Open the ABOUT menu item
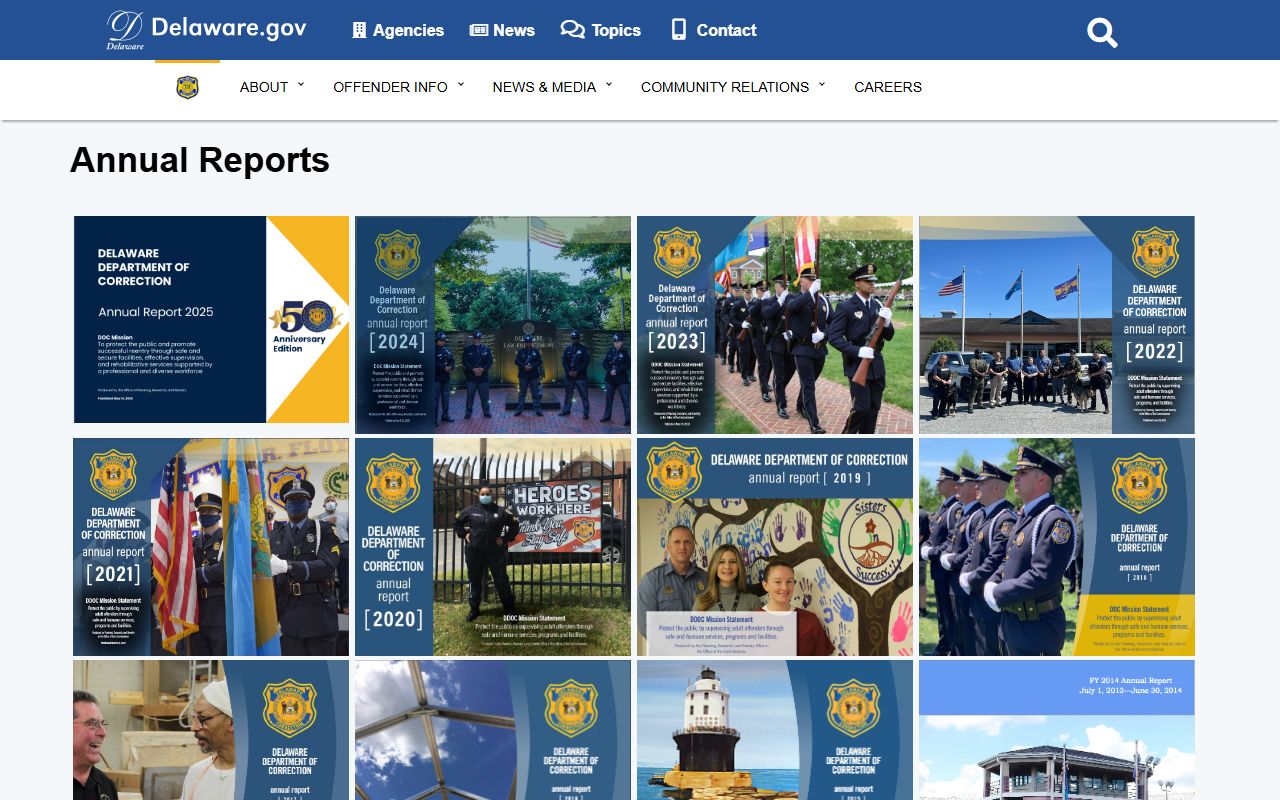Screen dimensions: 1280x800 tap(264, 87)
